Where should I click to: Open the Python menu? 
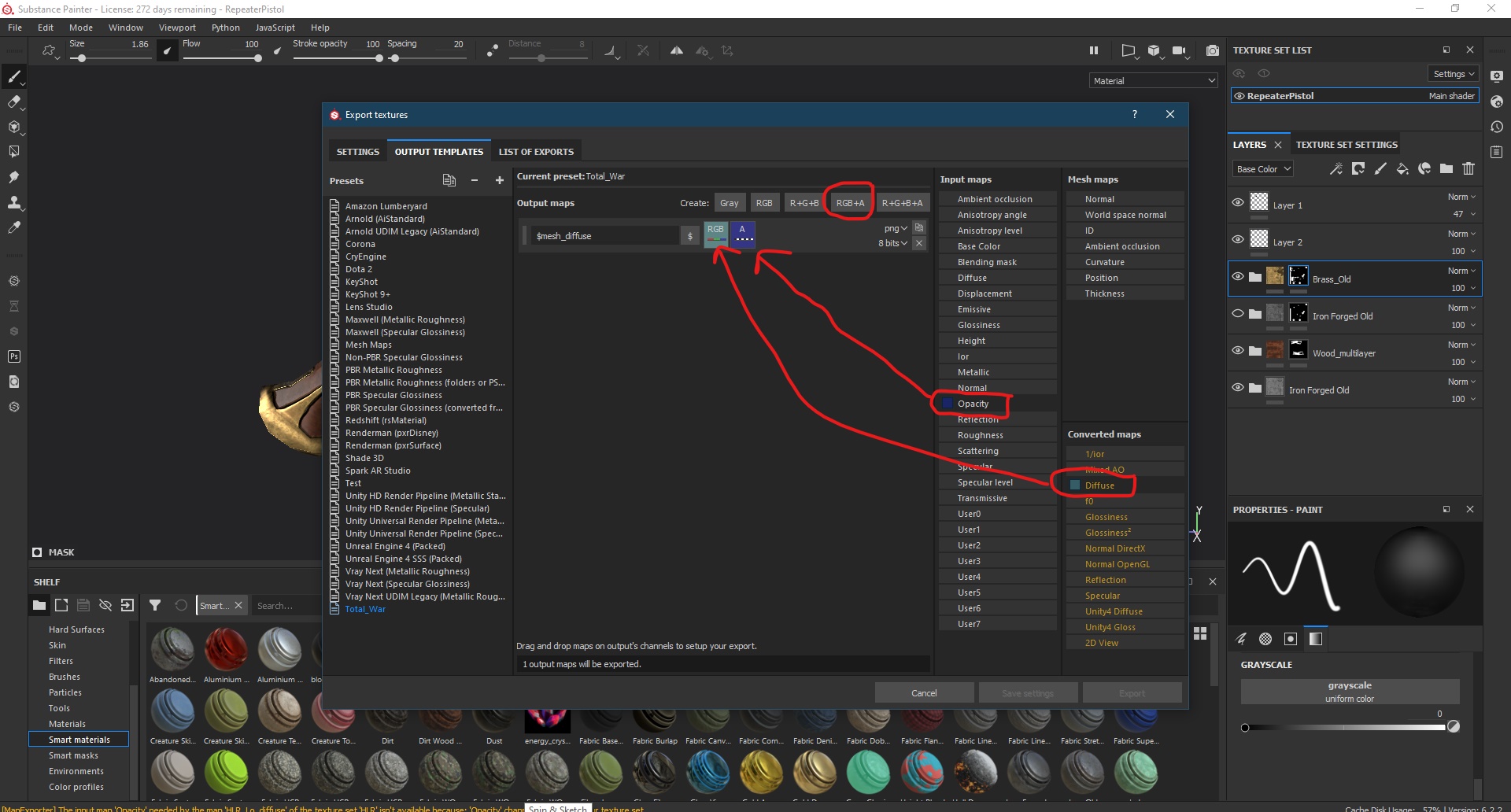(226, 28)
